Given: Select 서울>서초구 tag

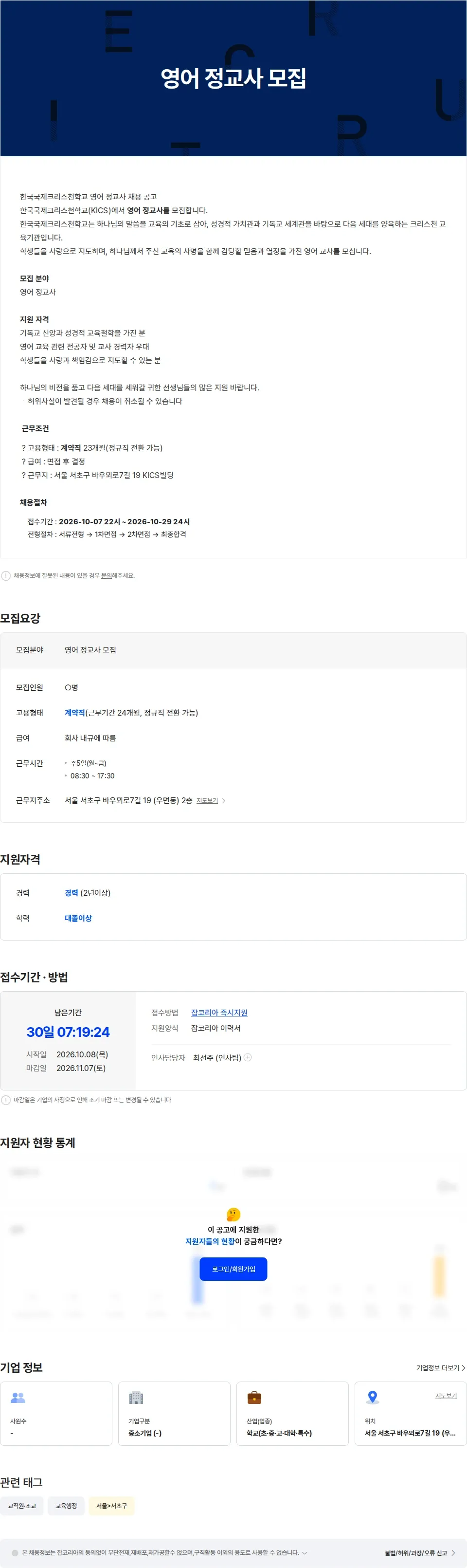Looking at the screenshot, I should pos(112,1505).
